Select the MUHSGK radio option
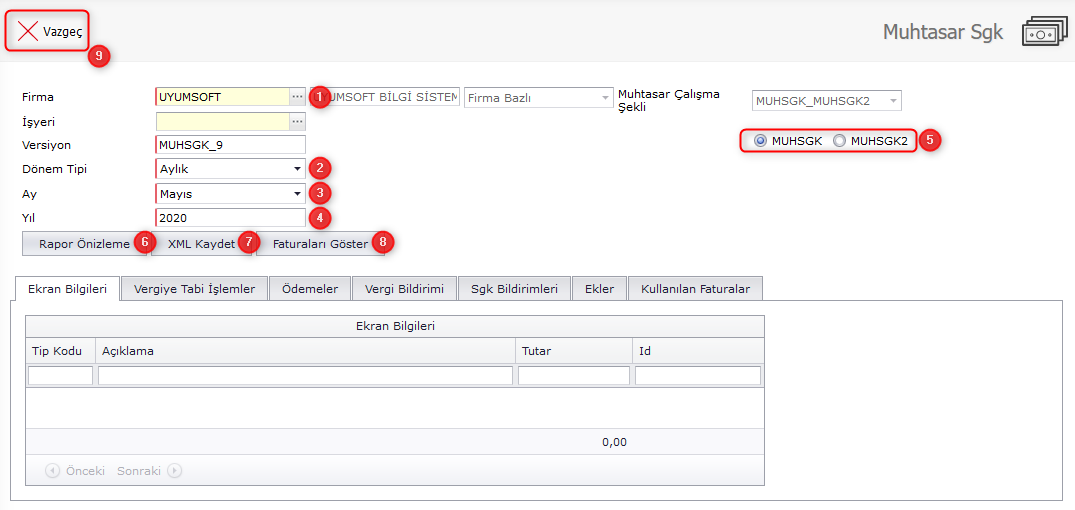This screenshot has height=510, width=1075. 761,141
